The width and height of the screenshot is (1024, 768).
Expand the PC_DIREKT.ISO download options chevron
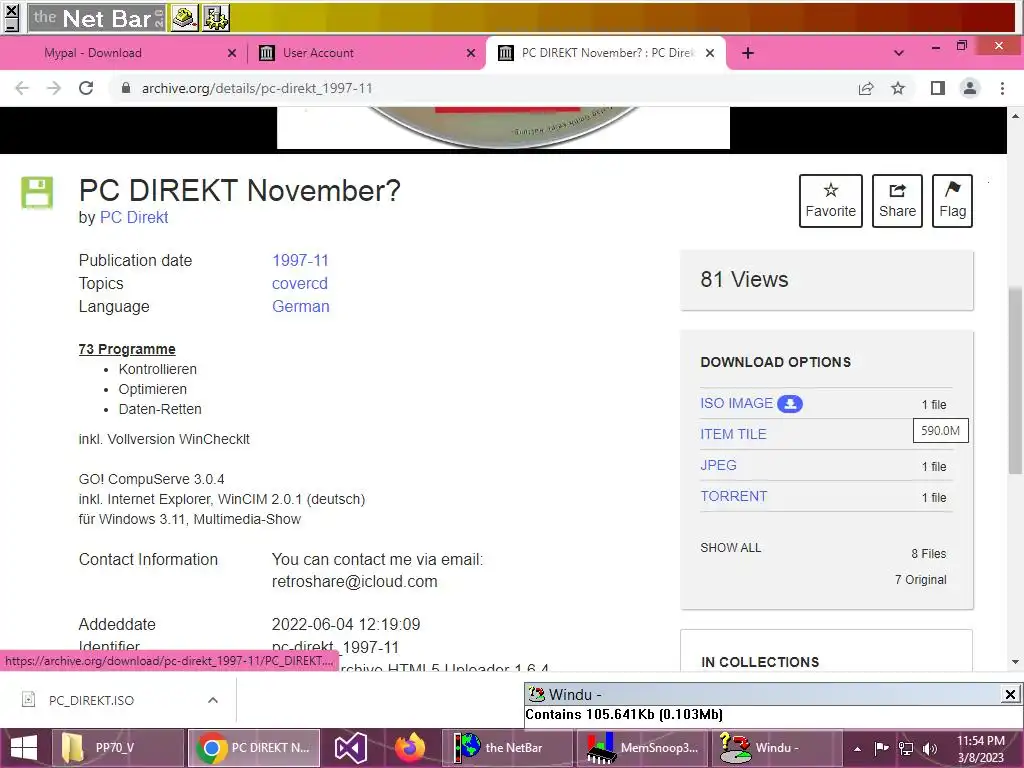coord(213,700)
